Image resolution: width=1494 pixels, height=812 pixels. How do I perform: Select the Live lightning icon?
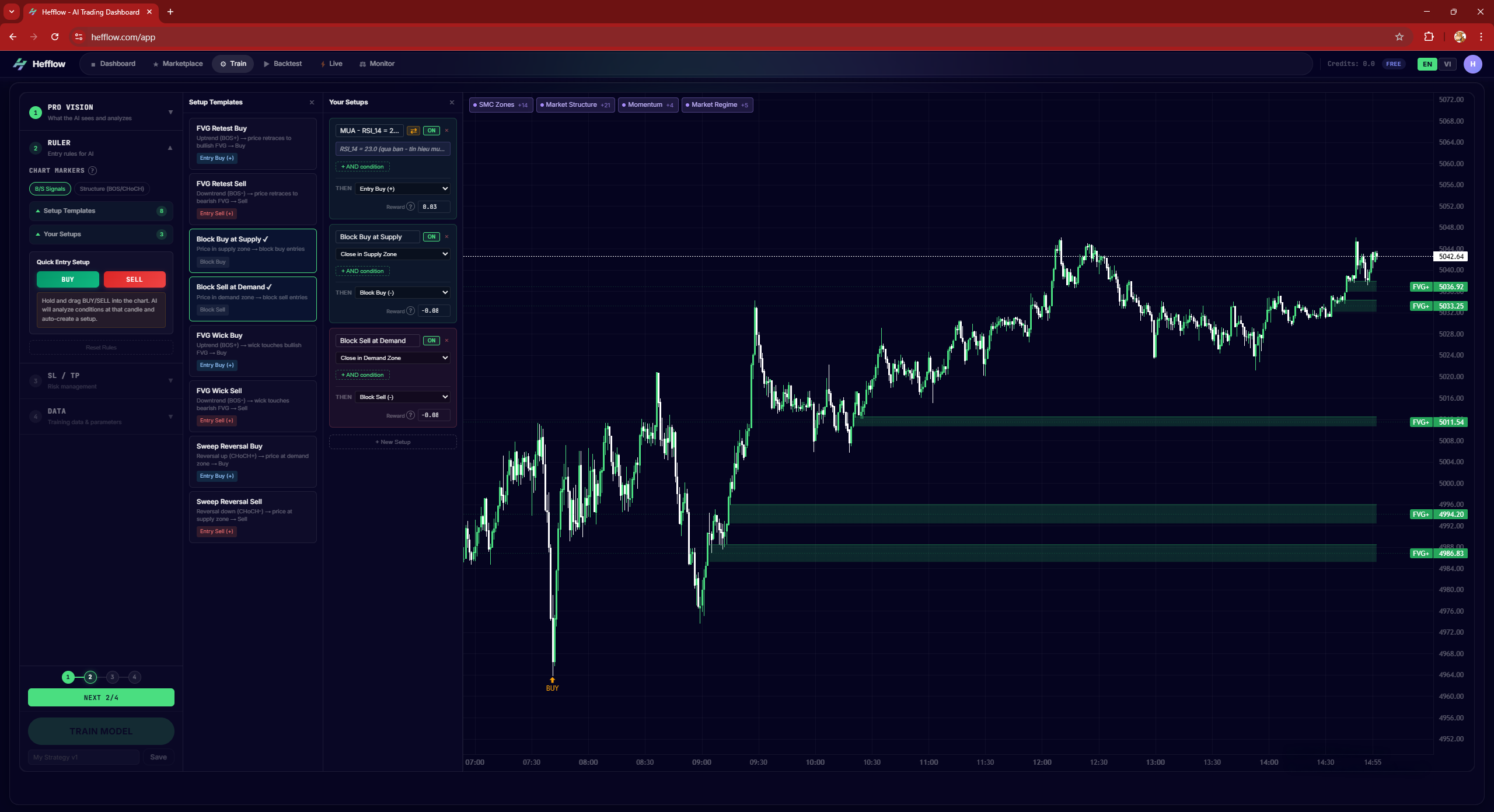coord(323,64)
